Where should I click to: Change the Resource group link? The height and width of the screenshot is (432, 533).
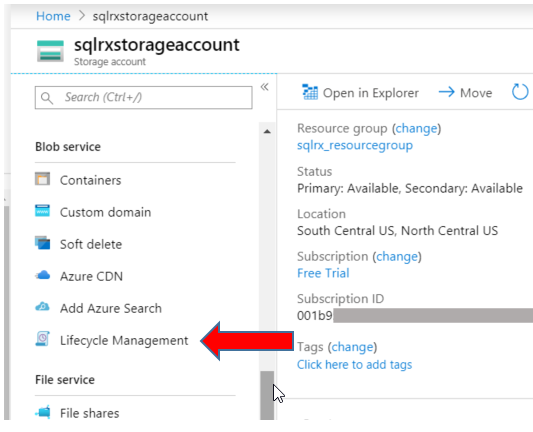[x=416, y=128]
